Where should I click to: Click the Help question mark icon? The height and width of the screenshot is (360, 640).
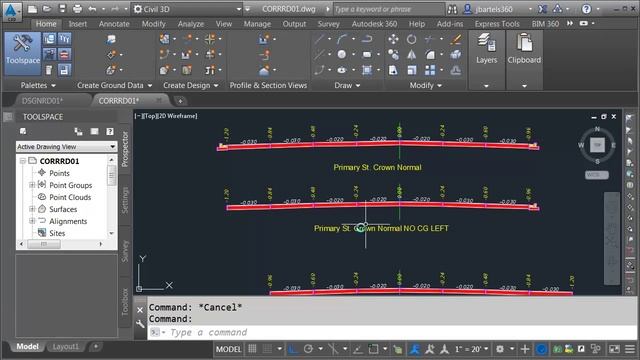(586, 9)
